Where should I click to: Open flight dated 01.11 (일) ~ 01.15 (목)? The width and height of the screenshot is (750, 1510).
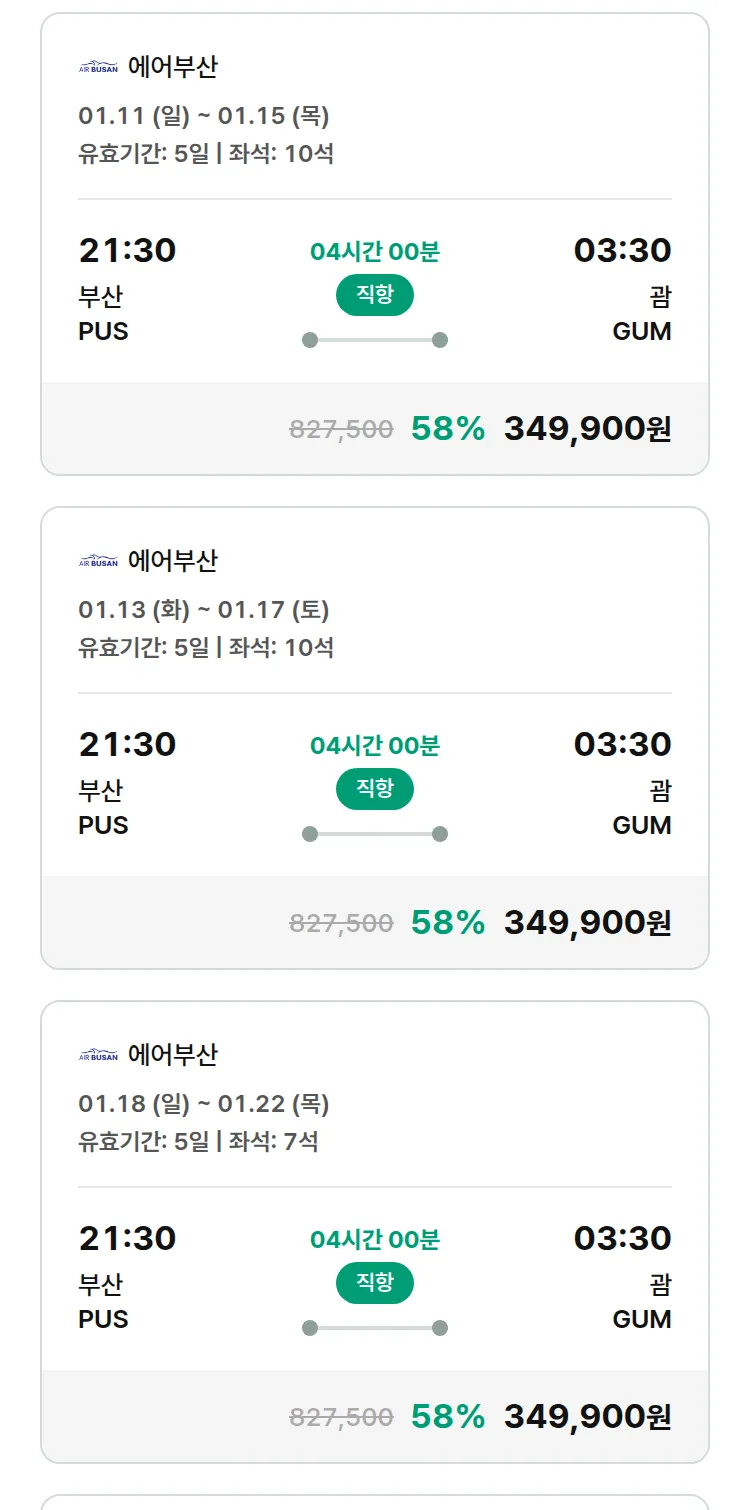pyautogui.click(x=204, y=116)
